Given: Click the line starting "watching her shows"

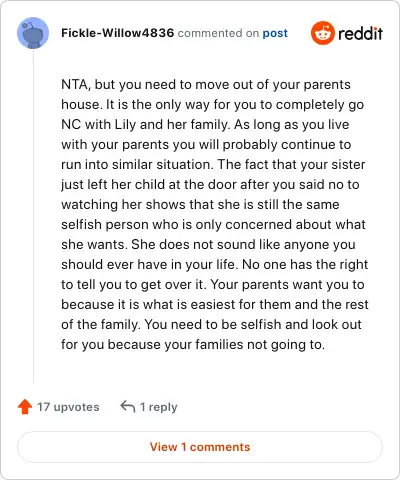Looking at the screenshot, I should (x=200, y=205).
